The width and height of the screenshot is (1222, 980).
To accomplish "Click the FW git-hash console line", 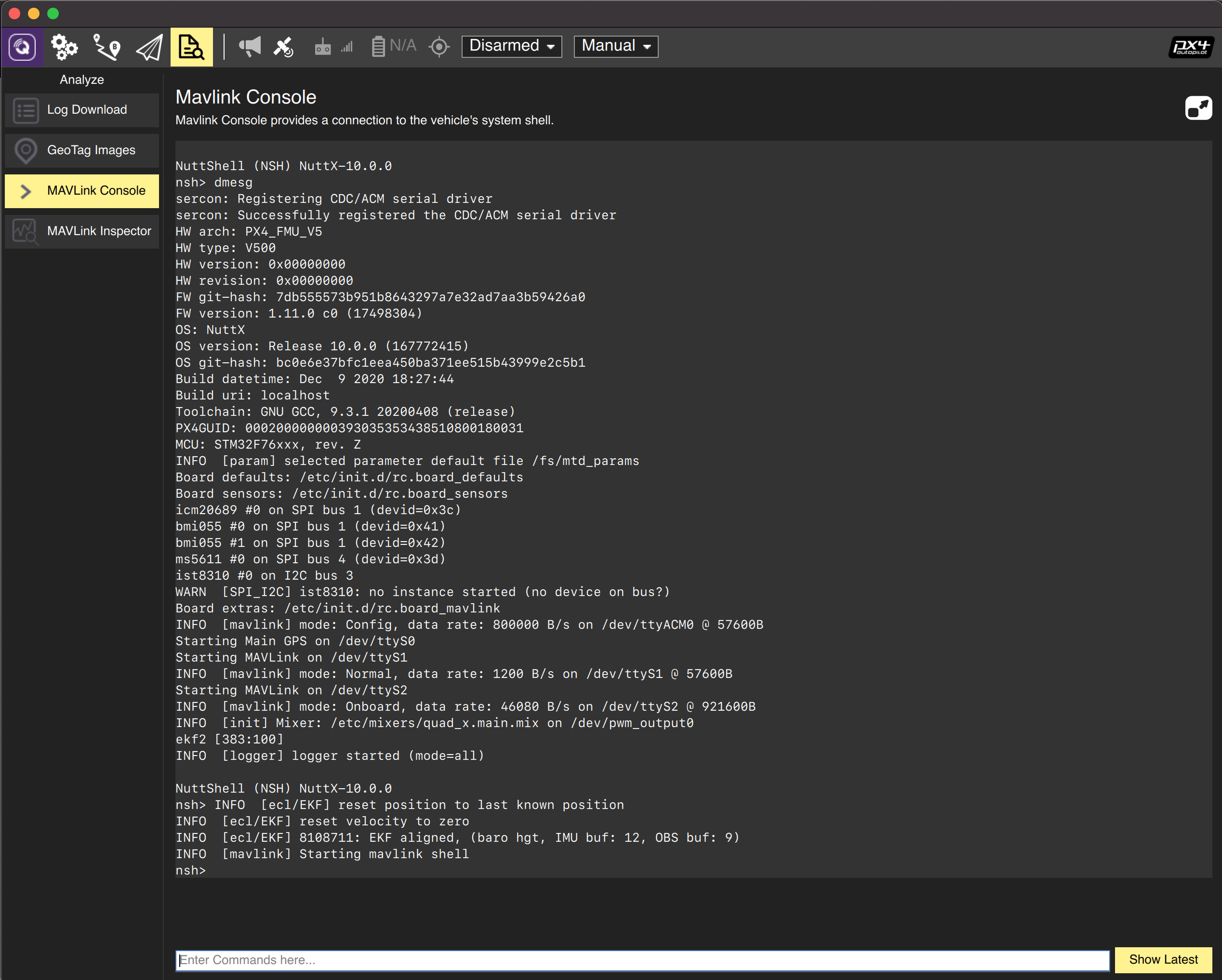I will pyautogui.click(x=380, y=297).
